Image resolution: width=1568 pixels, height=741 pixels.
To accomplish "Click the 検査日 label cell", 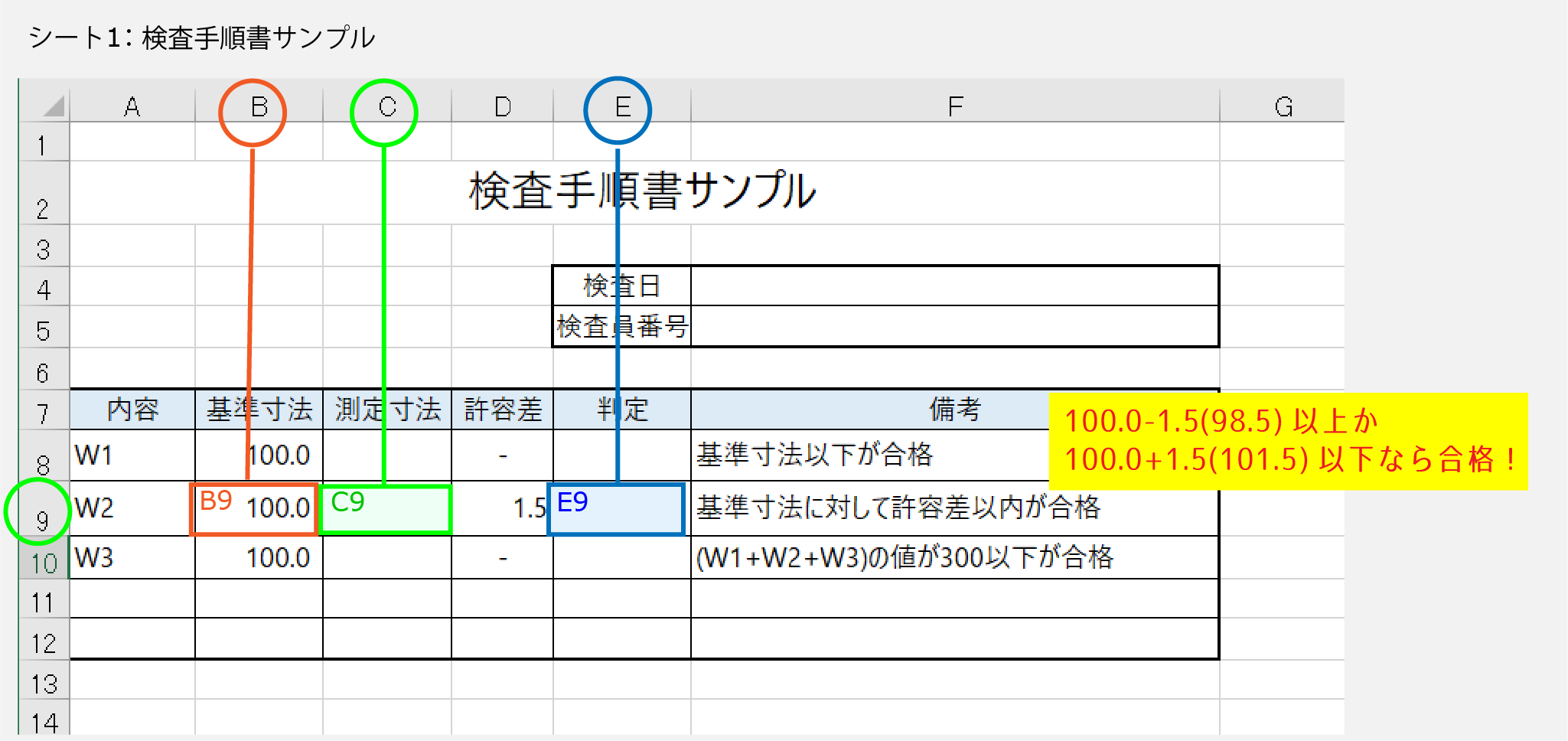I will [x=622, y=286].
